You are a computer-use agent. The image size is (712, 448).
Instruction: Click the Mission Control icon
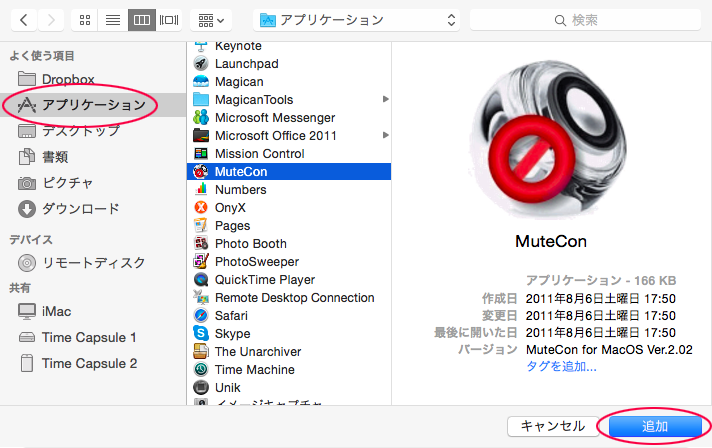[201, 153]
